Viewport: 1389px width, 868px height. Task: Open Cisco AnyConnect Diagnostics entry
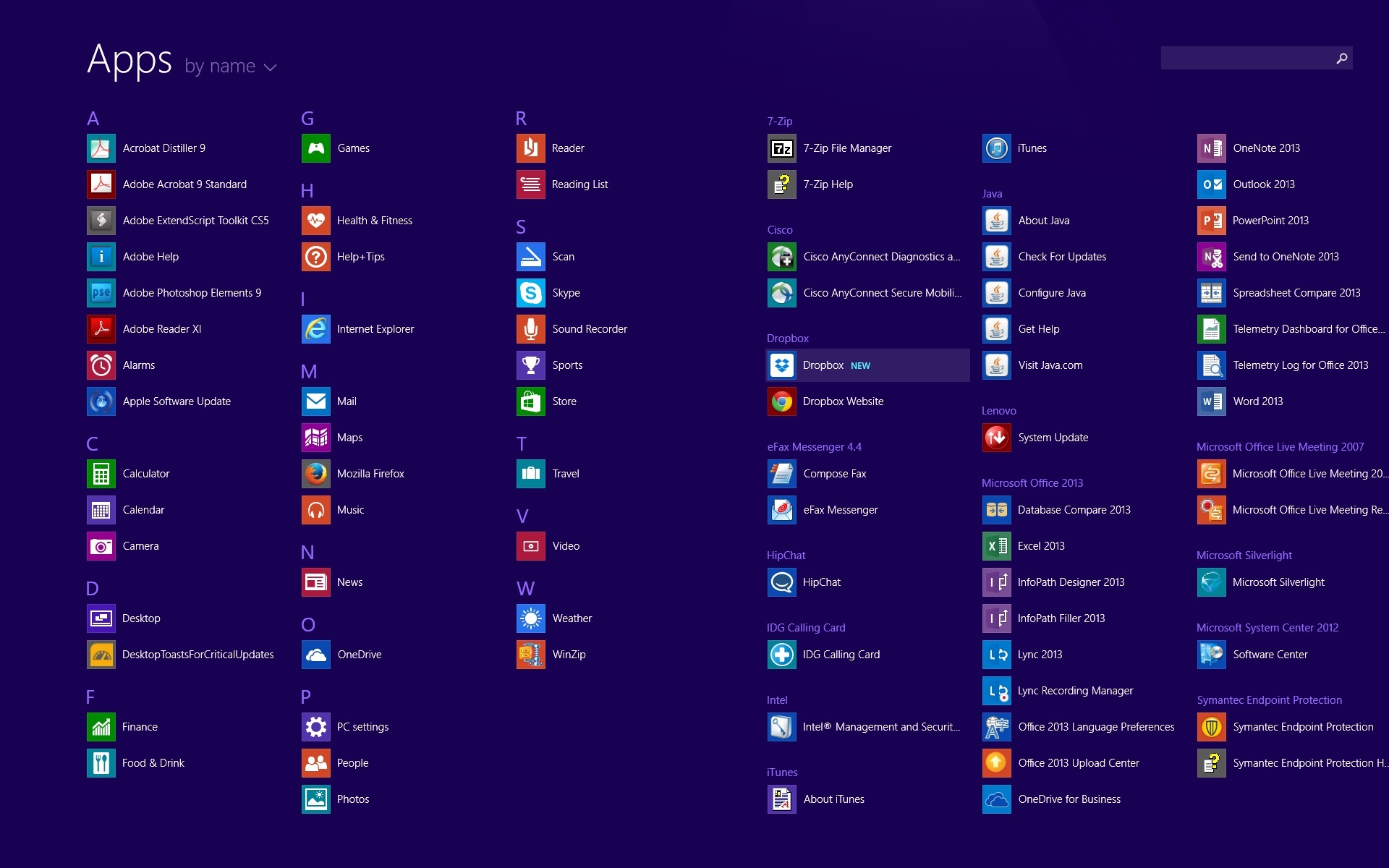pyautogui.click(x=865, y=257)
